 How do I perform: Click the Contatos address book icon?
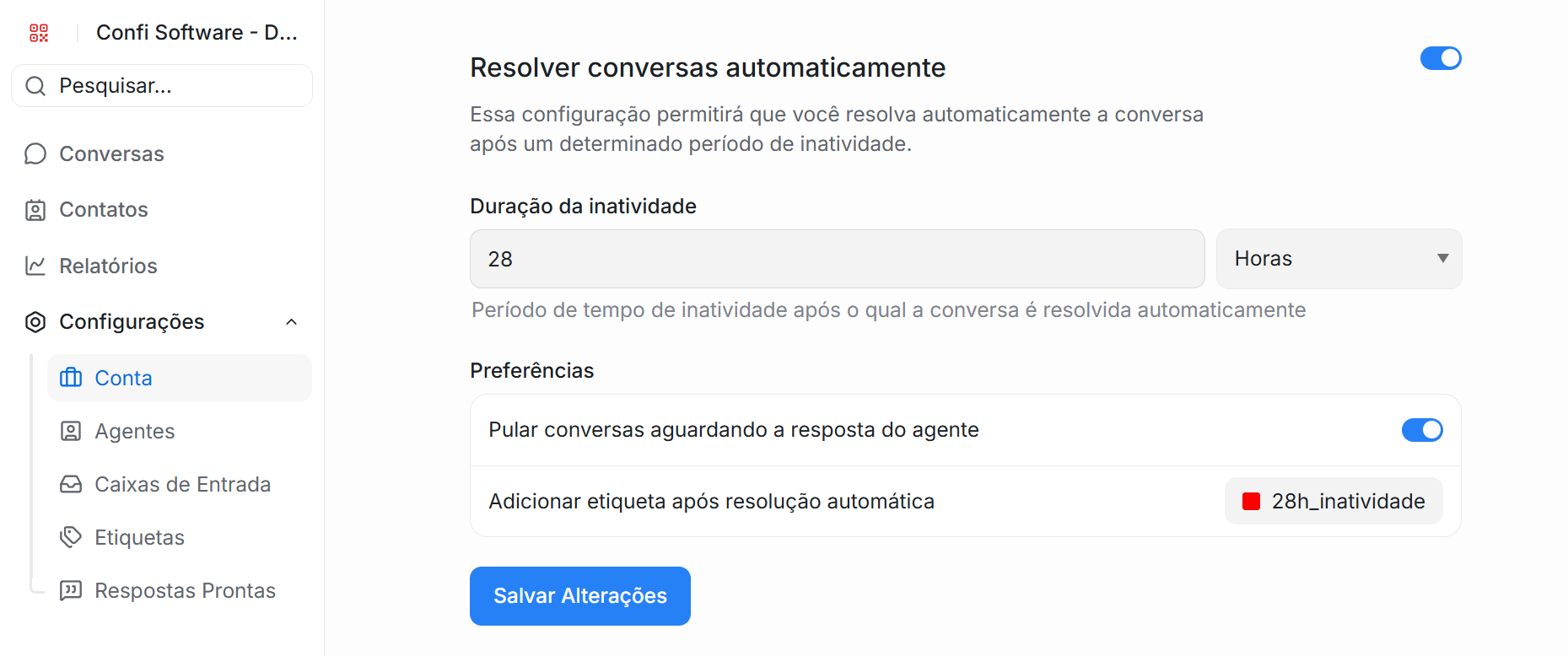pyautogui.click(x=35, y=210)
